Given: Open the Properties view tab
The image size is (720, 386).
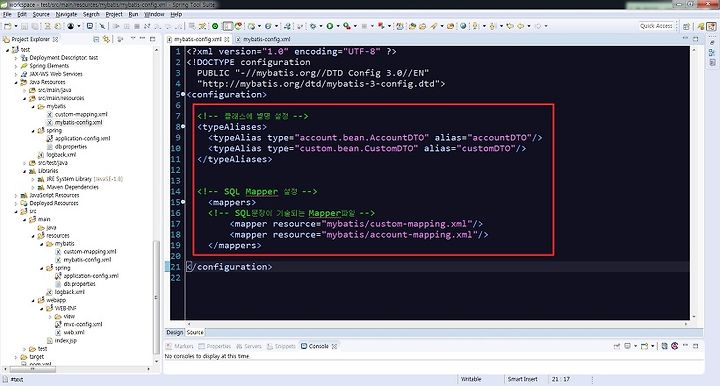Looking at the screenshot, I should coord(214,346).
